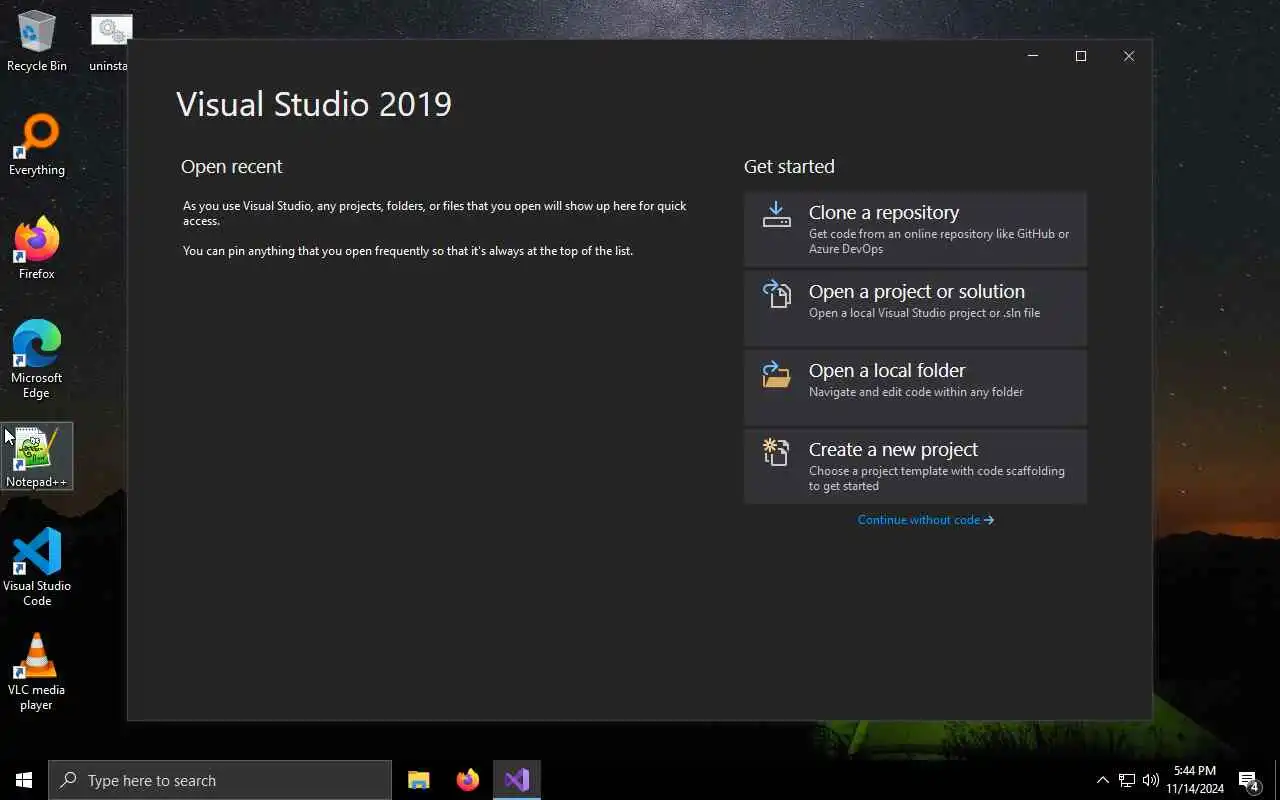Click the Visual Studio 2019 title text
The height and width of the screenshot is (800, 1280).
314,104
